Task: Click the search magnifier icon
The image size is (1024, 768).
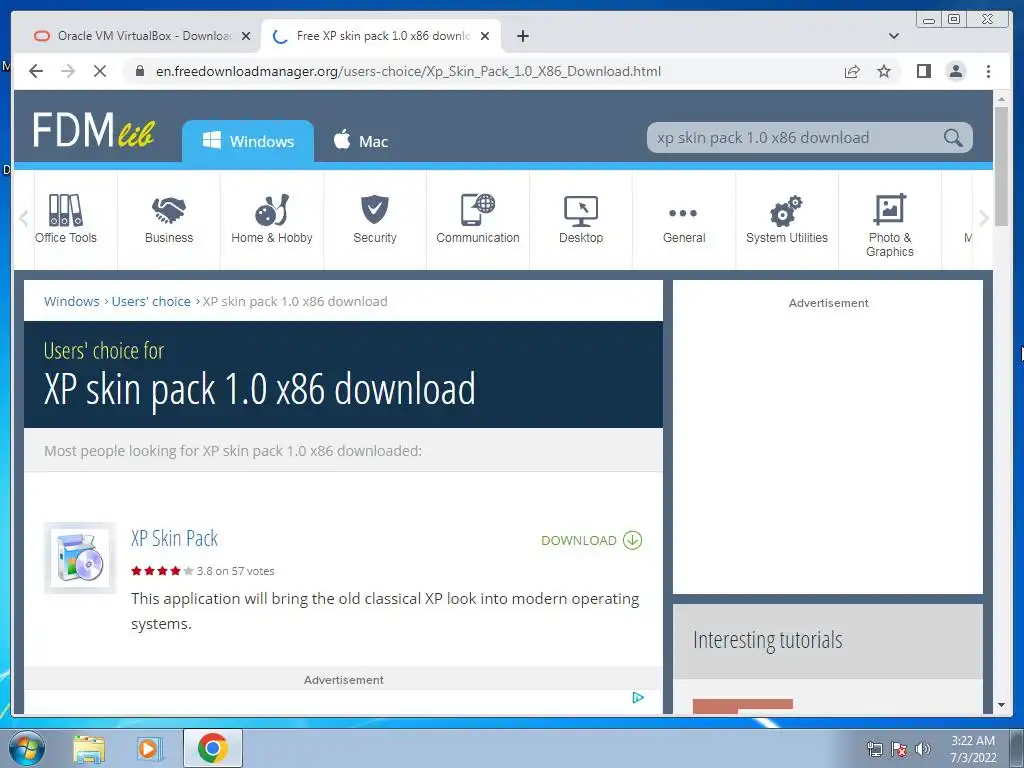Action: 953,138
